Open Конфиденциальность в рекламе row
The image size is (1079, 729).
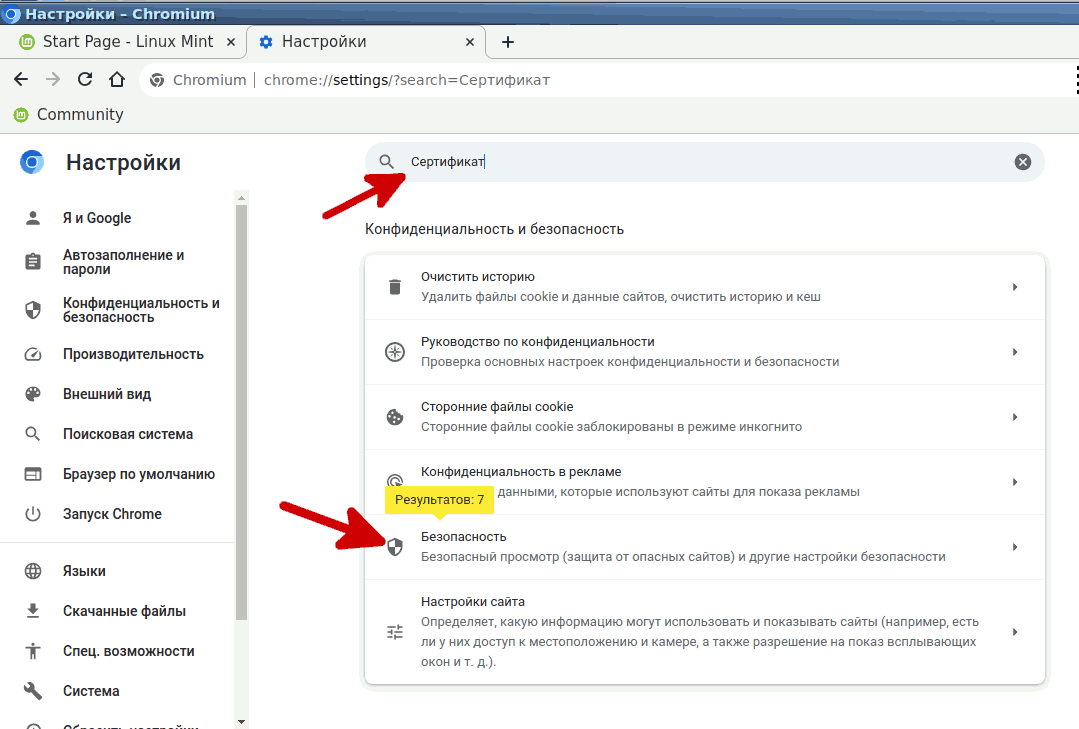click(x=705, y=482)
